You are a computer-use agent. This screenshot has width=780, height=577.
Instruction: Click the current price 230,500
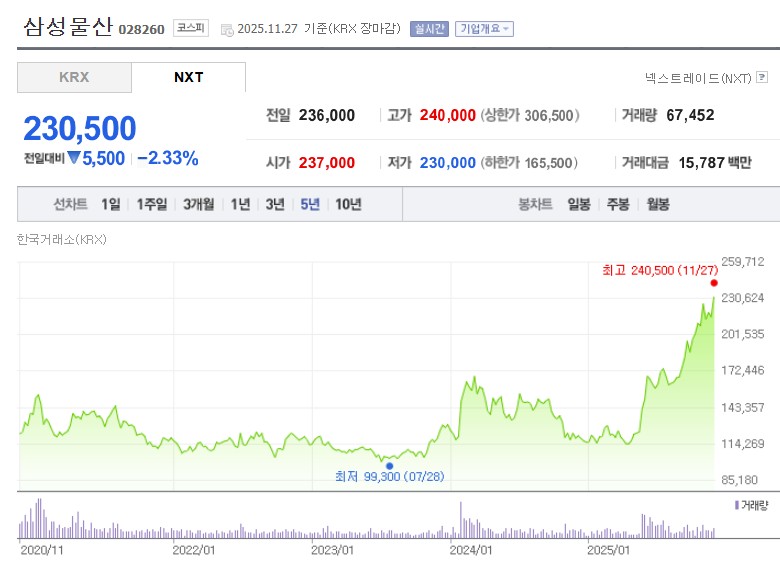(80, 128)
